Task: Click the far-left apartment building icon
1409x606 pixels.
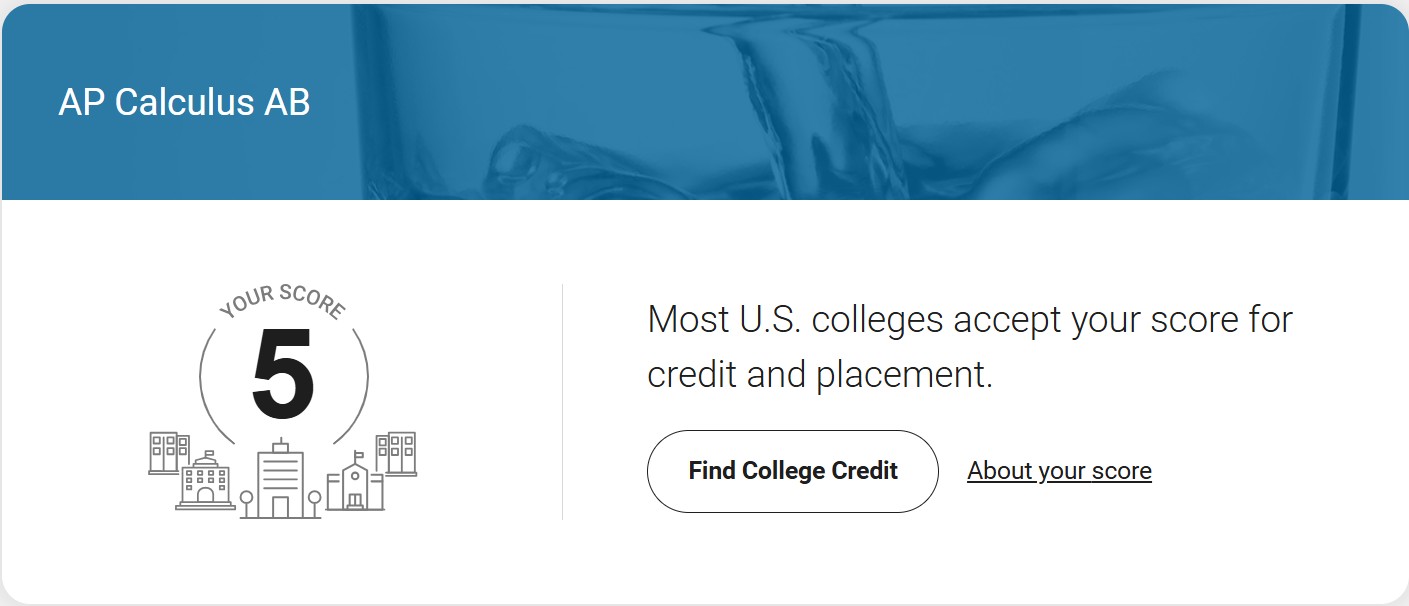Action: (x=168, y=452)
